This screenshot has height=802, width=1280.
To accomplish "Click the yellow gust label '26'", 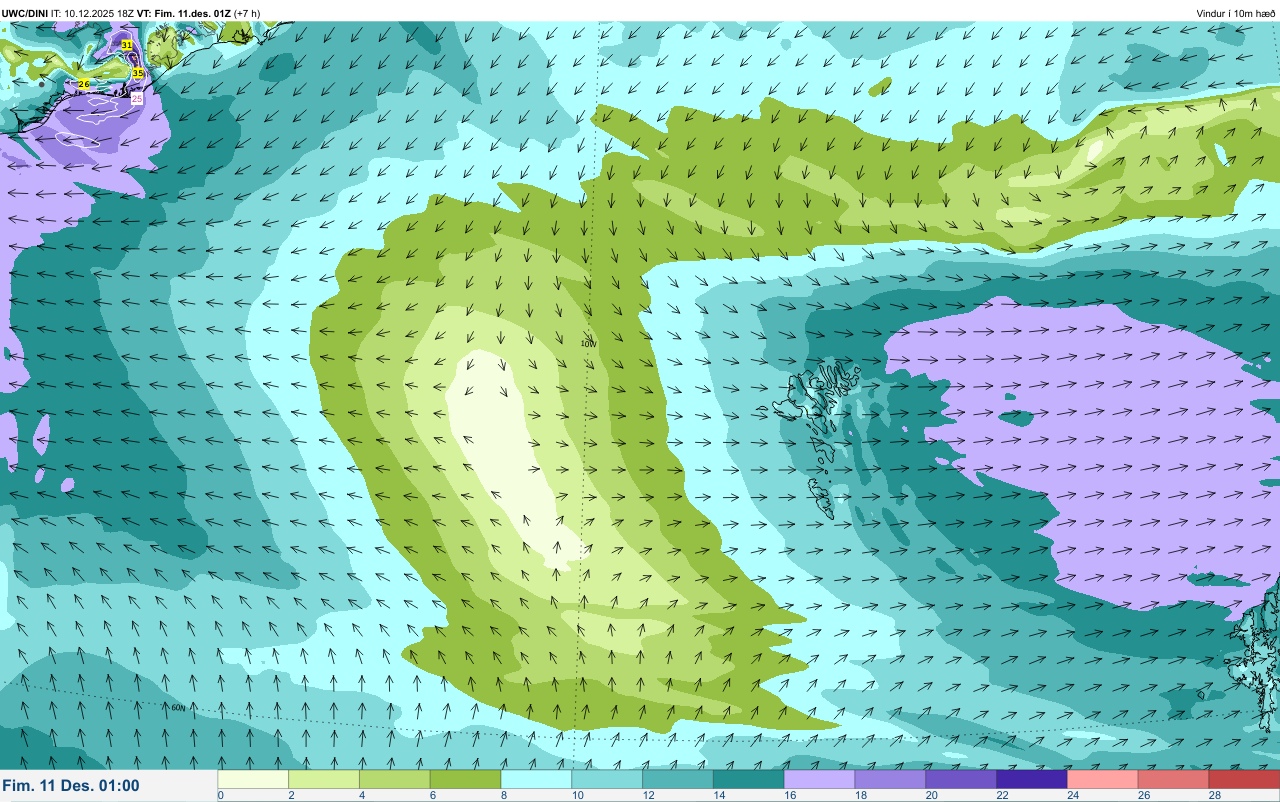I will tap(84, 84).
